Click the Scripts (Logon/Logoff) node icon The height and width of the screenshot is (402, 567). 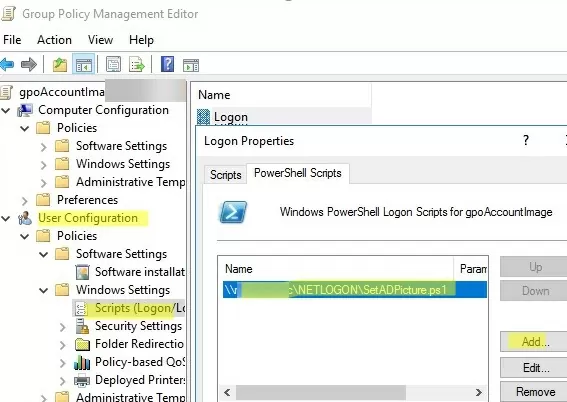coord(81,308)
